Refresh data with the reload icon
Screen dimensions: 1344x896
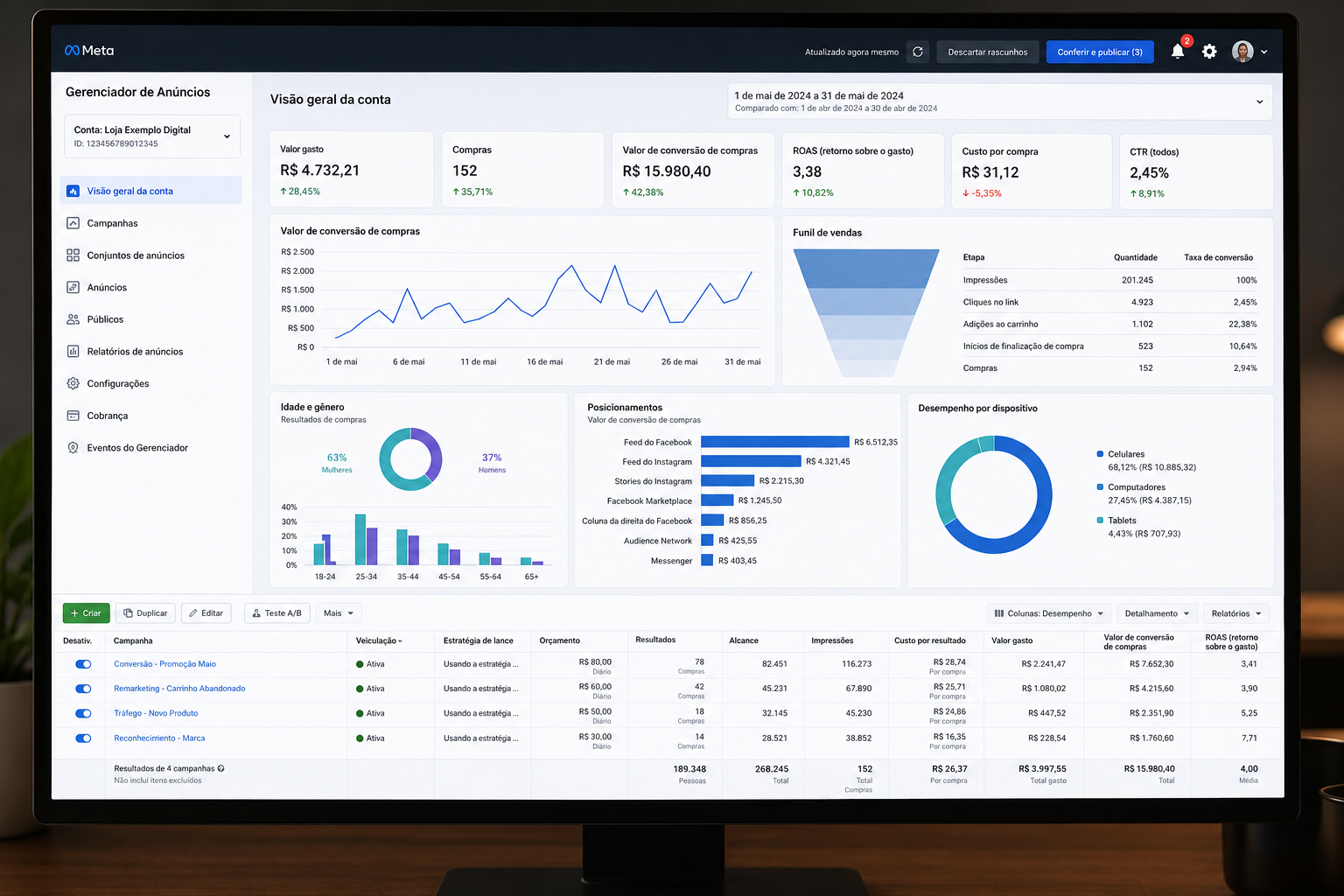click(918, 52)
